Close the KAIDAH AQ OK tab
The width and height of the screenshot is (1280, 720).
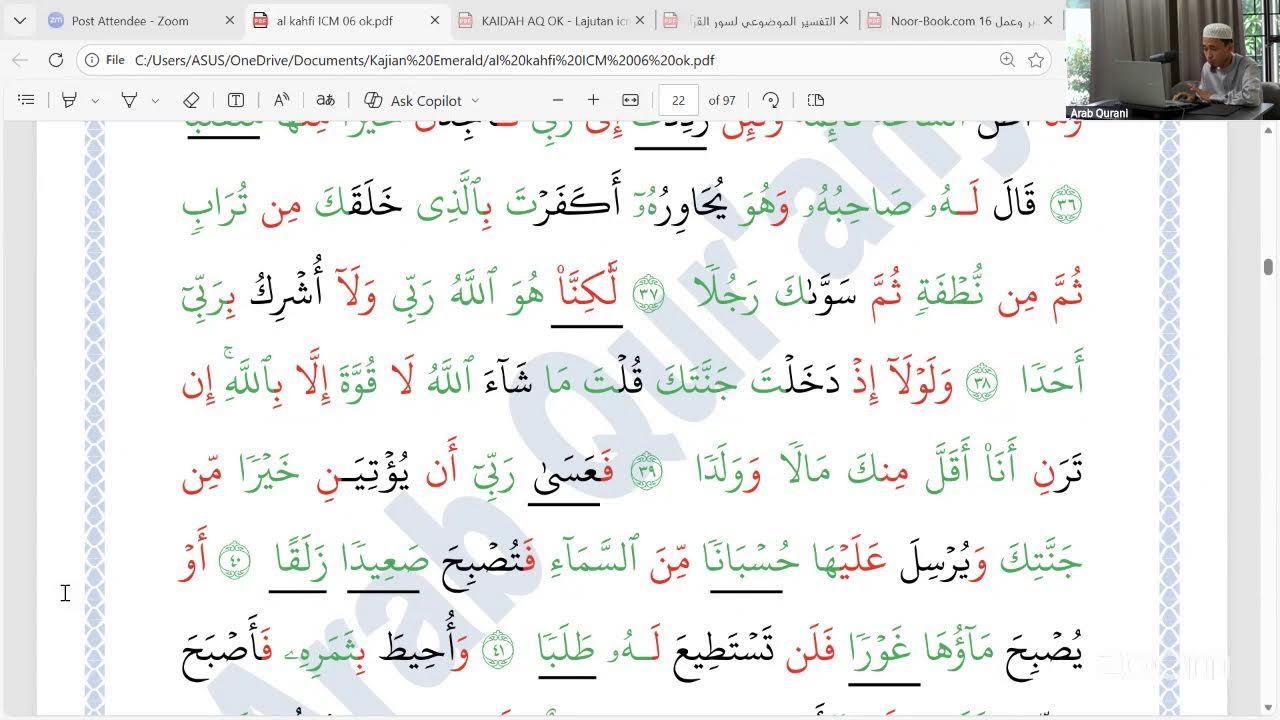[639, 20]
